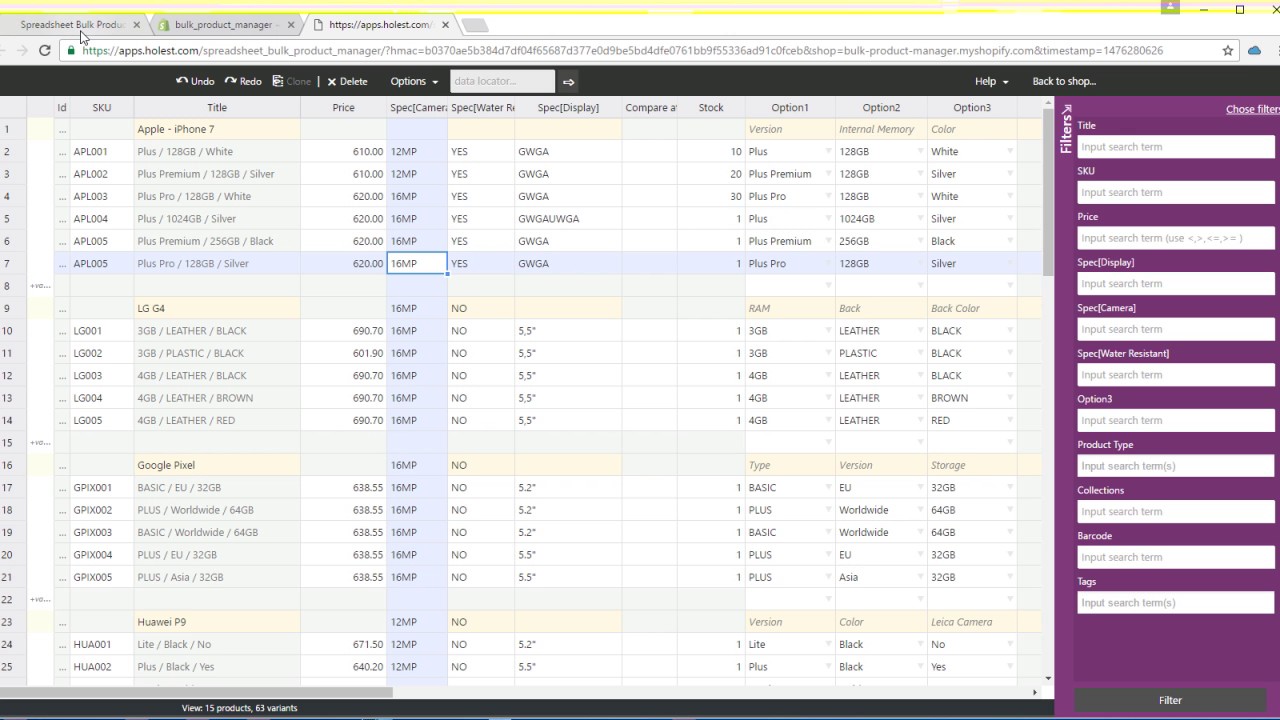This screenshot has height=720, width=1280.
Task: Click the down arrow on the vertical scrollbar
Action: [x=1047, y=677]
